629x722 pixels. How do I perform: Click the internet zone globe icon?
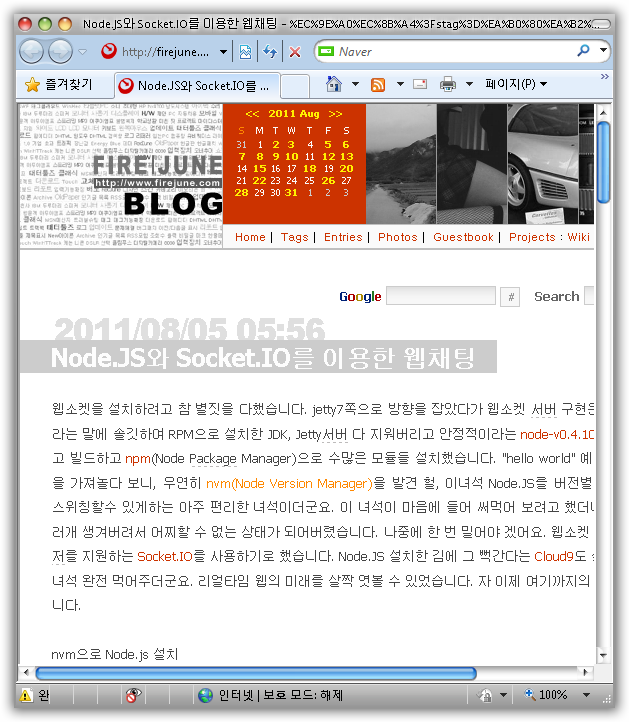tap(205, 695)
